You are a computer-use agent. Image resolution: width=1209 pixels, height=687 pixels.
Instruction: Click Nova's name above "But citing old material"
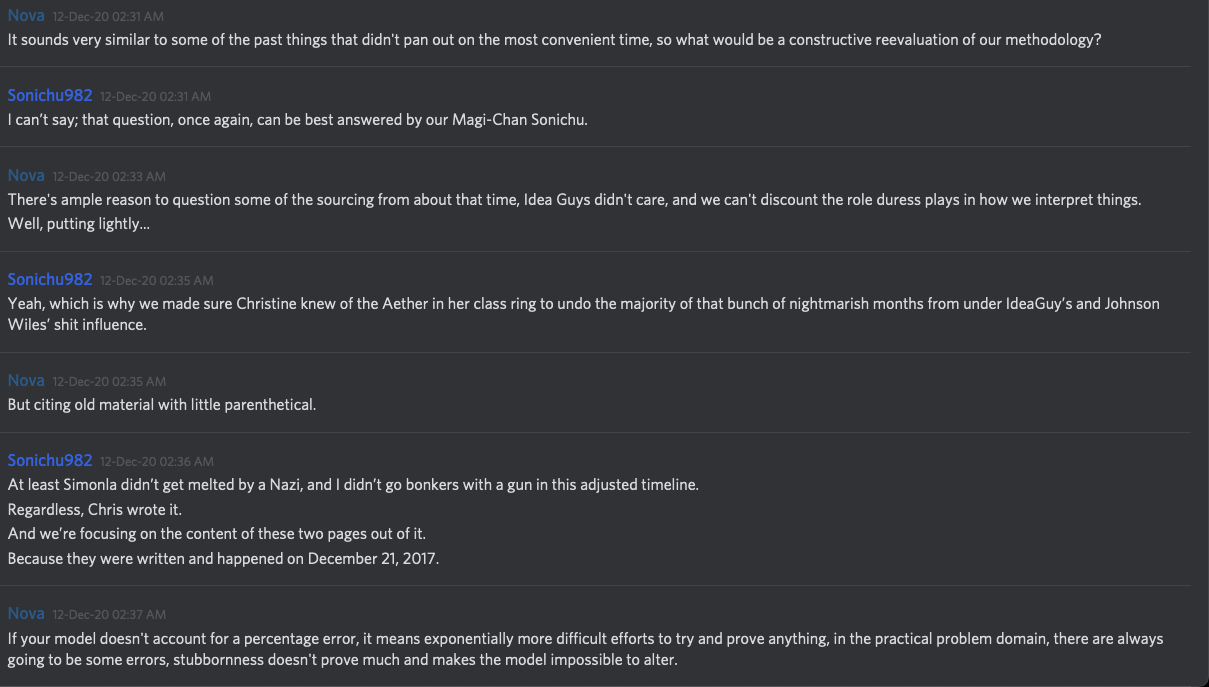26,380
